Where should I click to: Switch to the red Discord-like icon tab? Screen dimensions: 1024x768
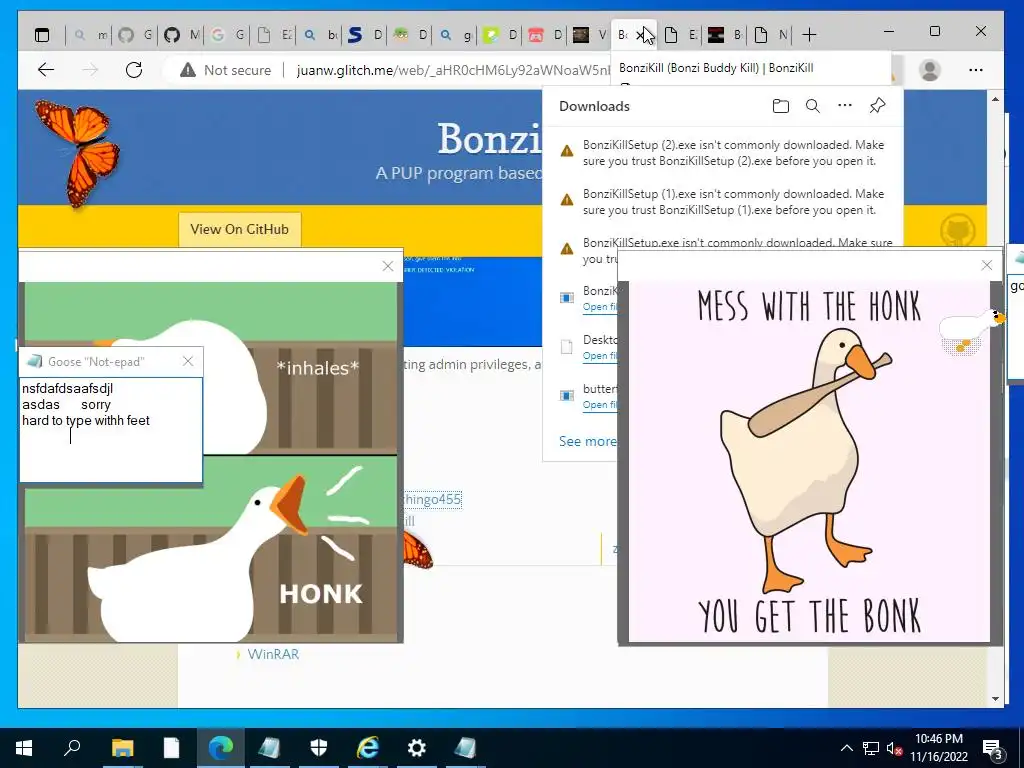(x=545, y=35)
